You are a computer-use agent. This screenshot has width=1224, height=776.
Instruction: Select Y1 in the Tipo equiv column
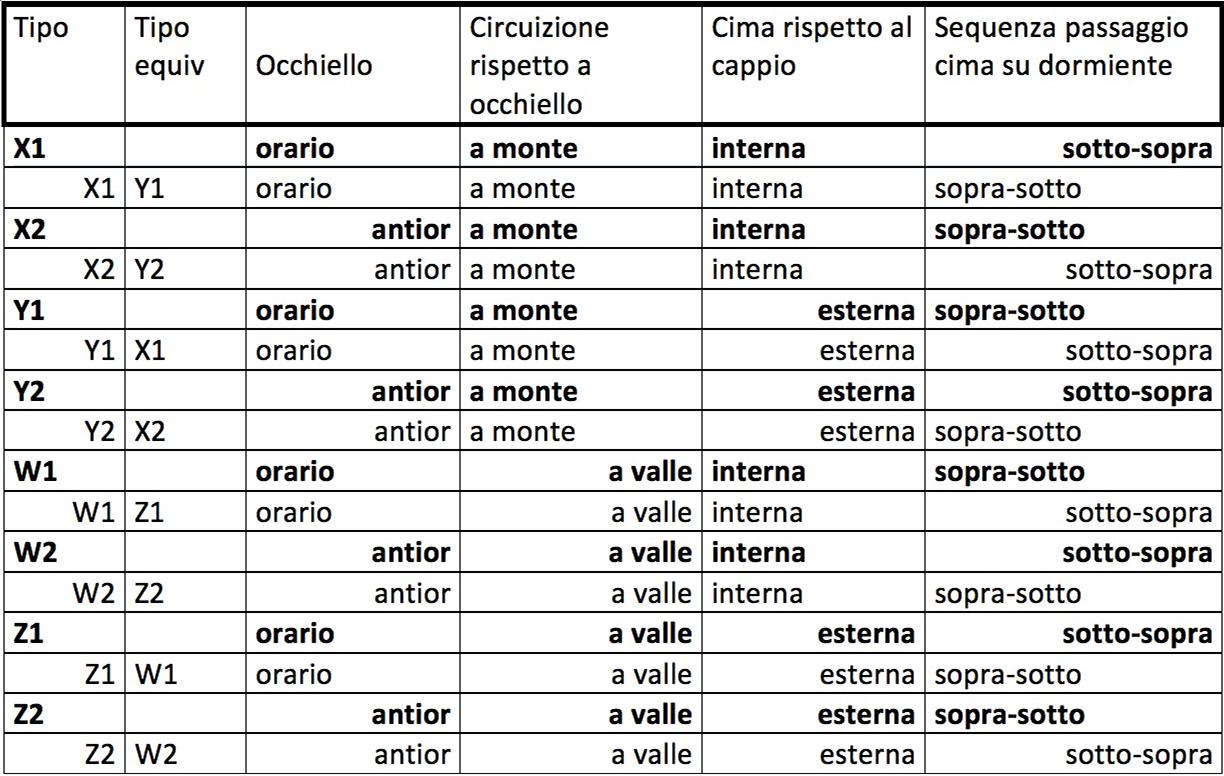(x=148, y=190)
